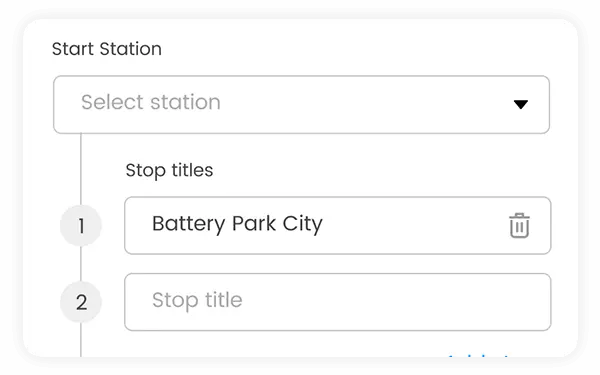Click the blue link below the stop fields
The height and width of the screenshot is (375, 600).
coord(478,355)
